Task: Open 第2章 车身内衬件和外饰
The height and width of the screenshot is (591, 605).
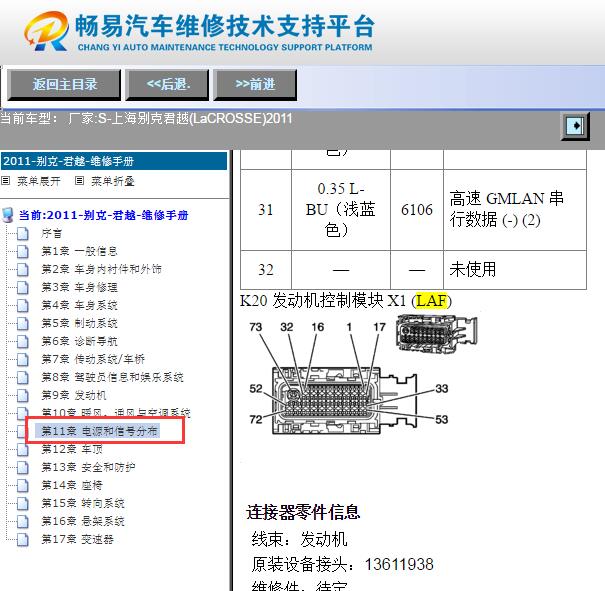Action: click(x=101, y=269)
